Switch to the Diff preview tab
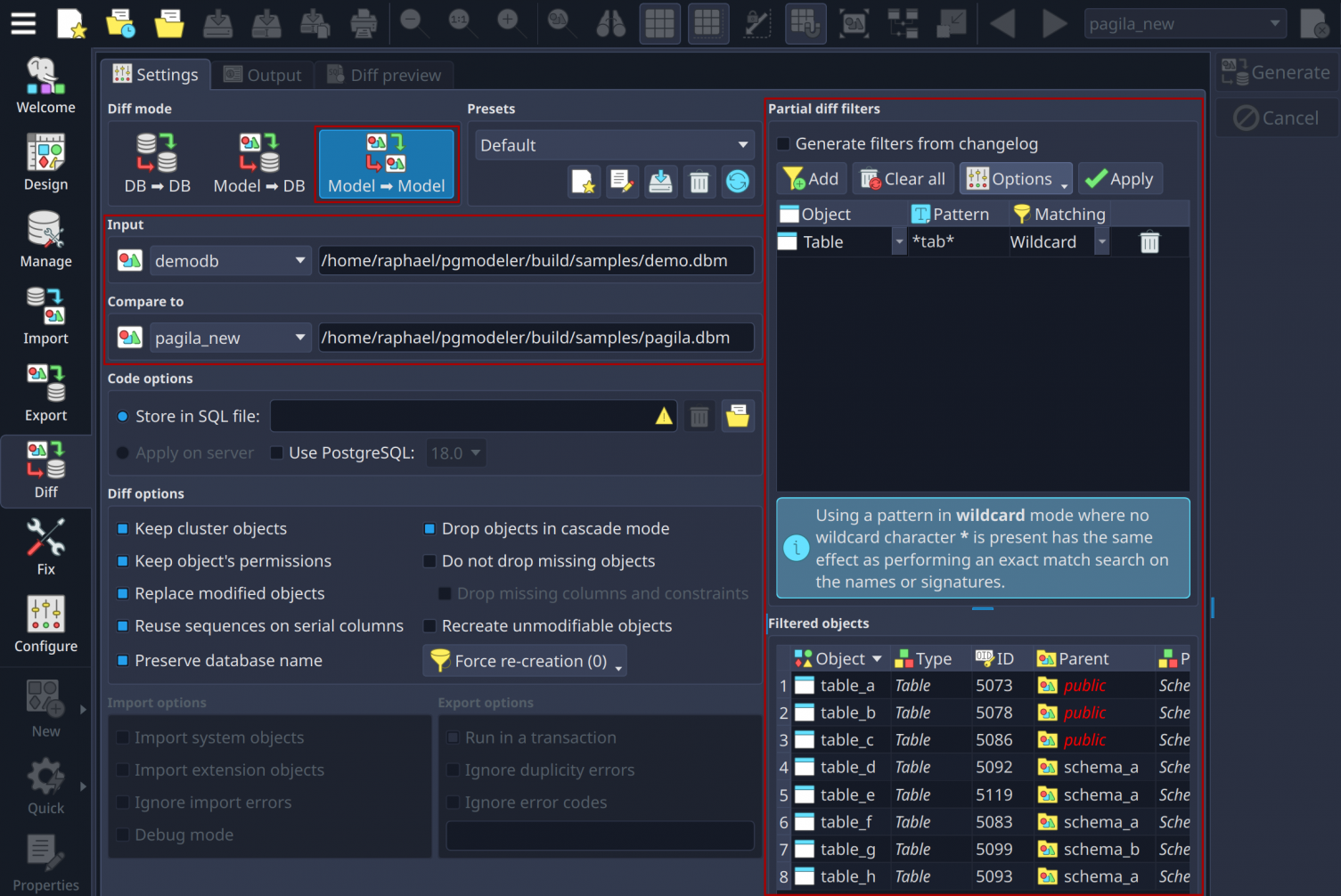1341x896 pixels. (x=384, y=76)
